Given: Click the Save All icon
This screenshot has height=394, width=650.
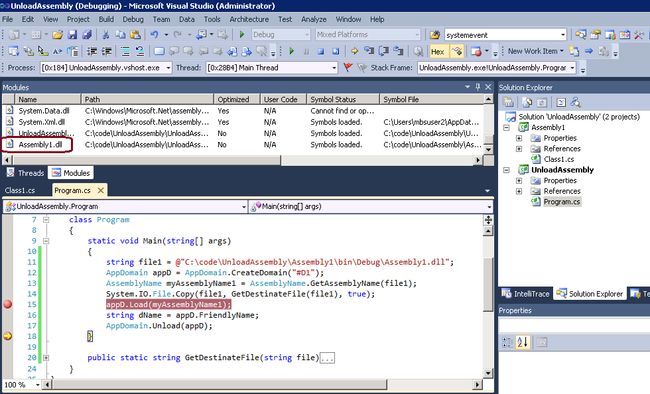Looking at the screenshot, I should pyautogui.click(x=87, y=35).
